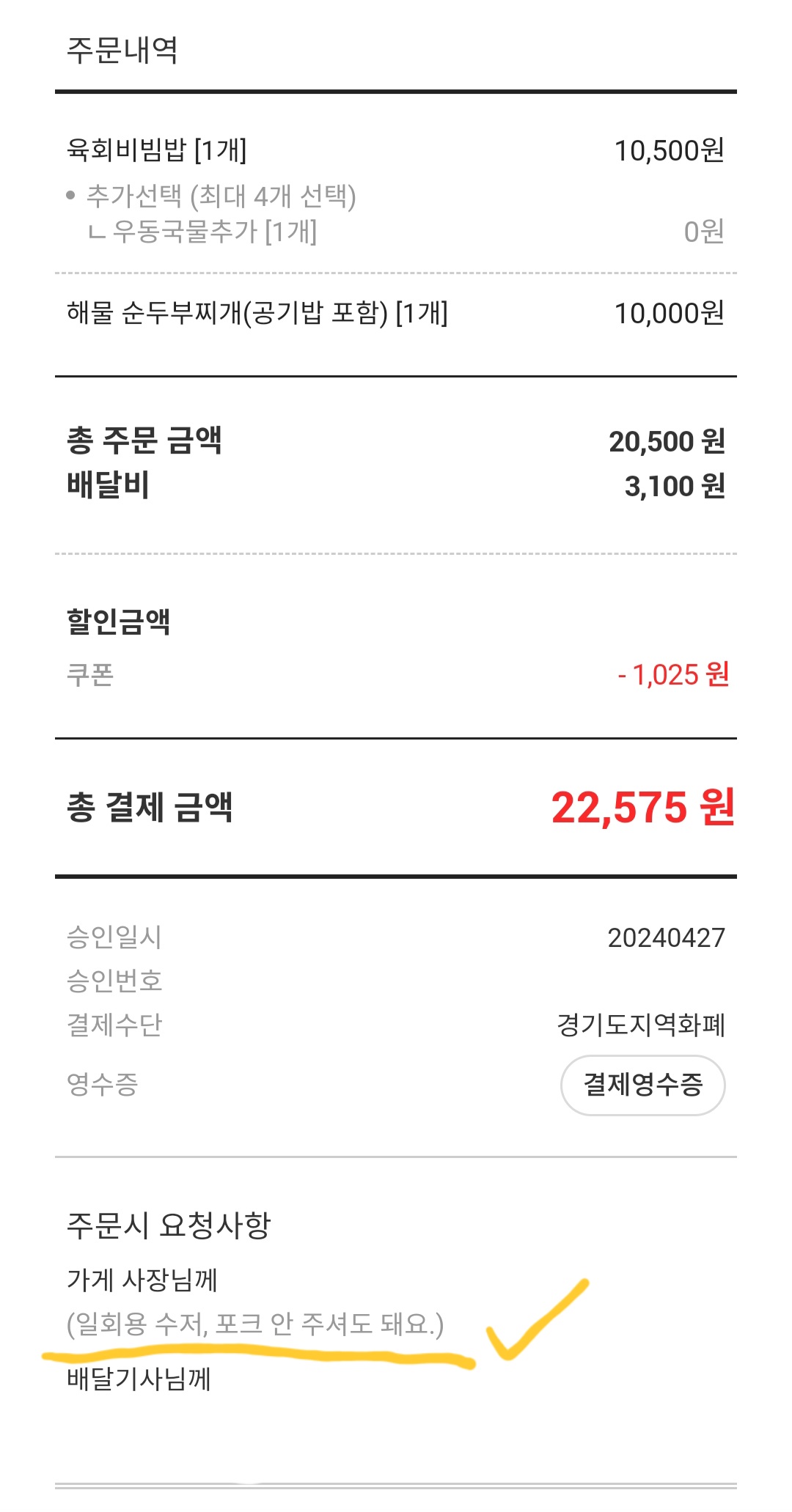The width and height of the screenshot is (792, 1512).
Task: Tap the 주문시 요청사항 heading
Action: 169,1225
